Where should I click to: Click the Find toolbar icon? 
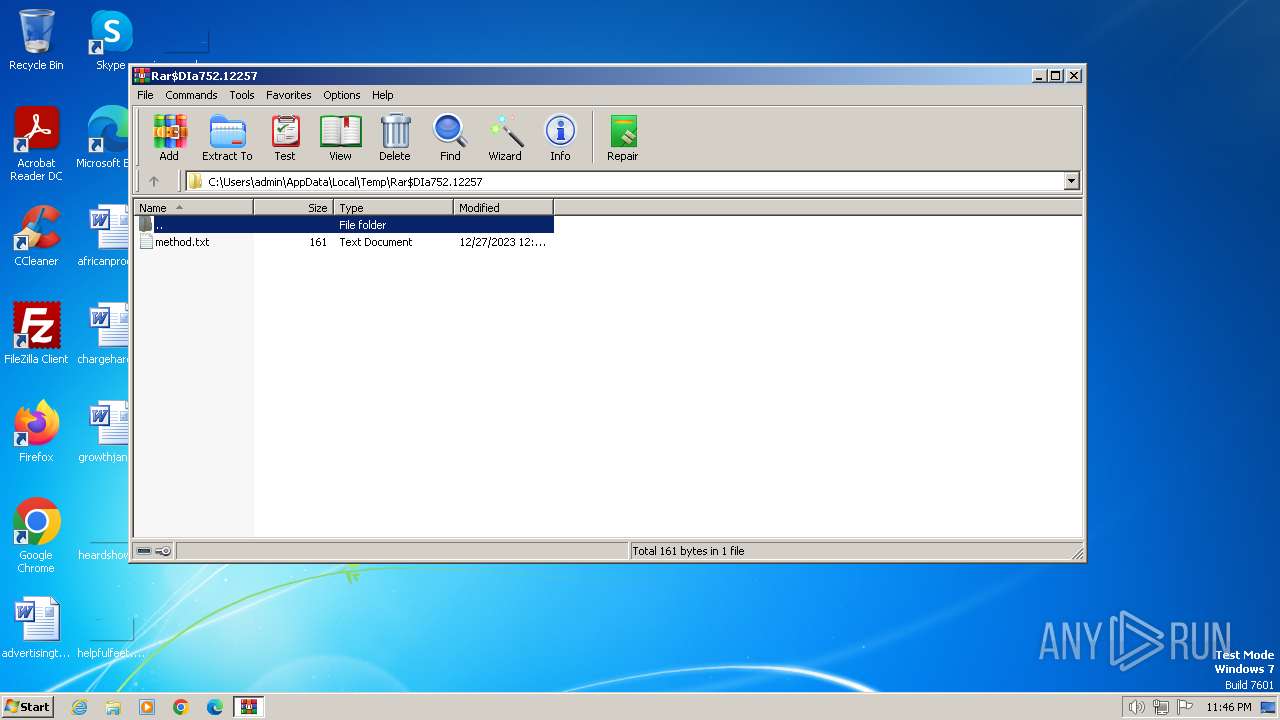click(x=450, y=137)
